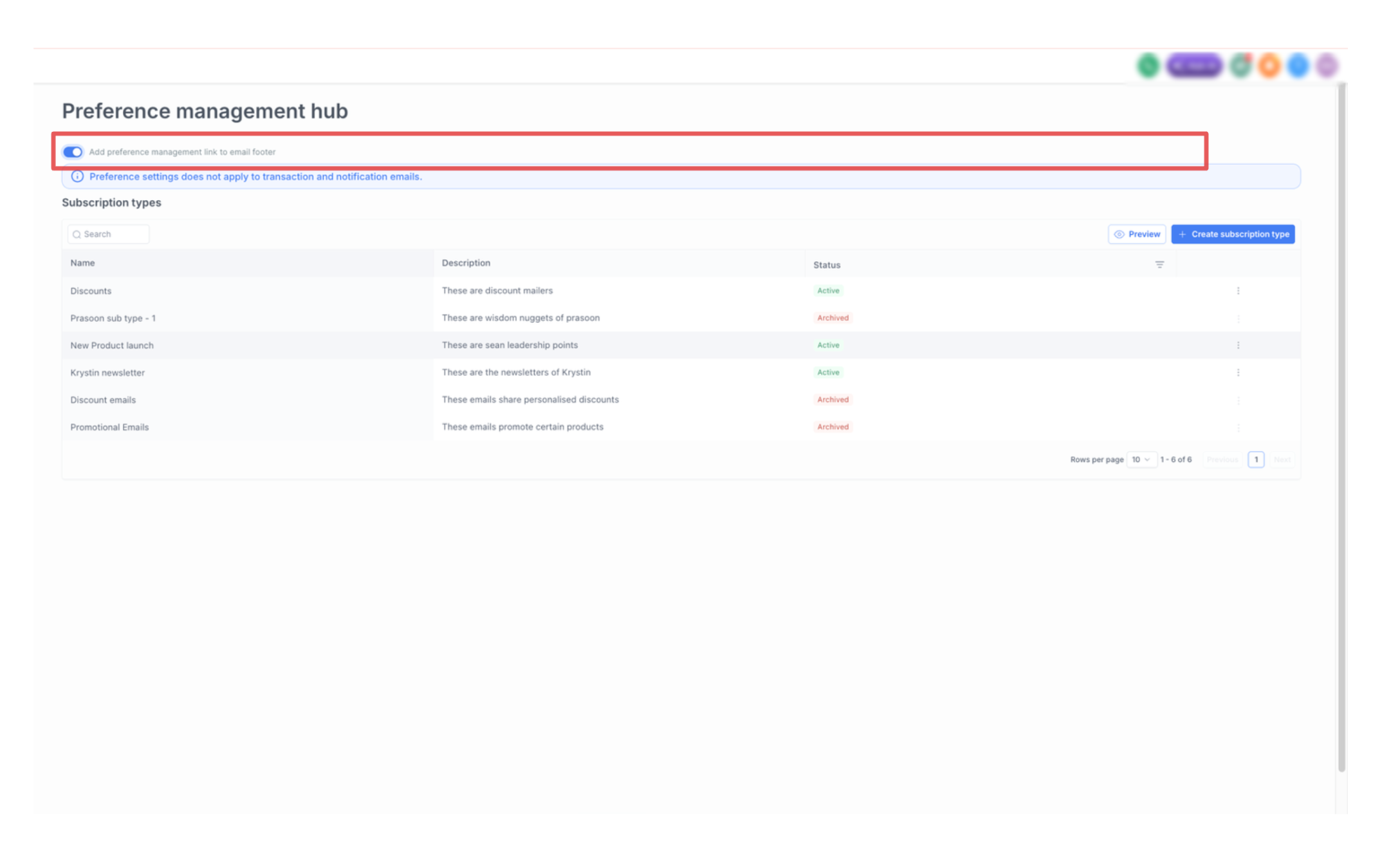Open more options for New Product launch
The width and height of the screenshot is (1400, 853).
pos(1238,345)
